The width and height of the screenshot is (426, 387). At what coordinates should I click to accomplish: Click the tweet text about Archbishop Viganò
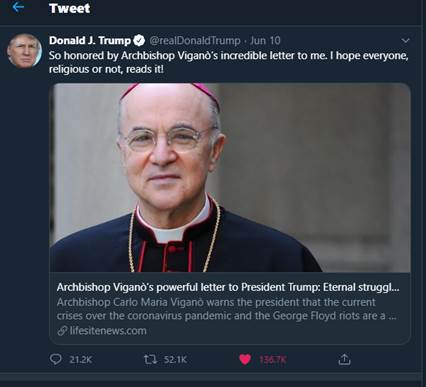click(229, 62)
